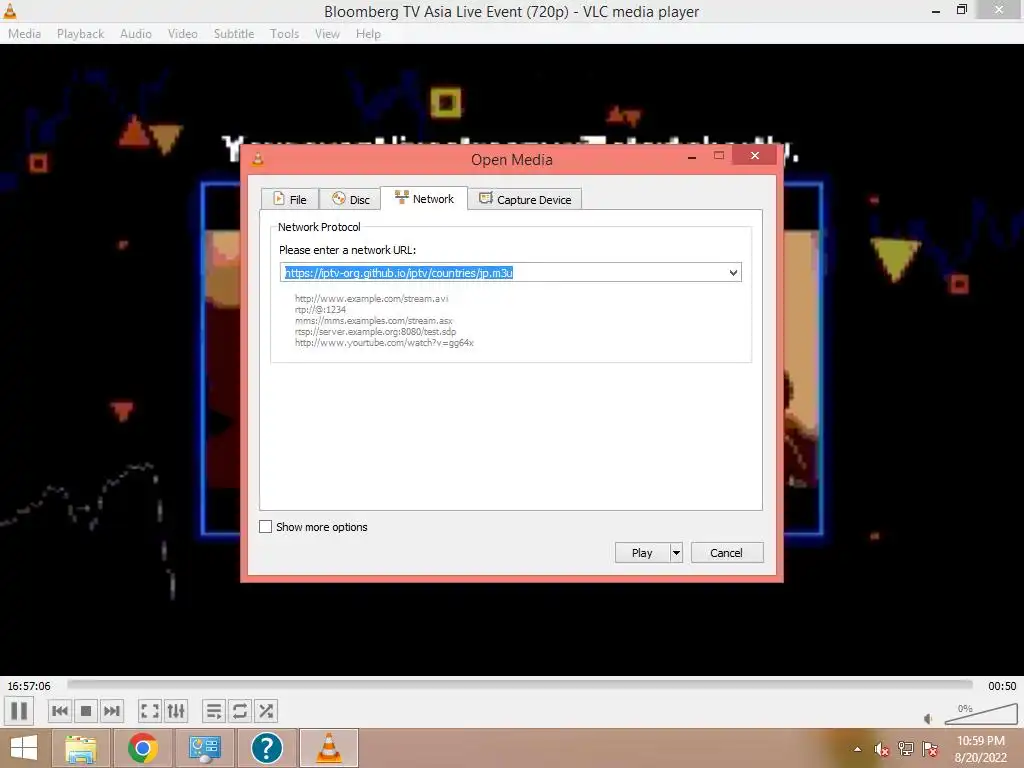Viewport: 1024px width, 768px height.
Task: Click the muted speaker tray icon
Action: click(882, 749)
